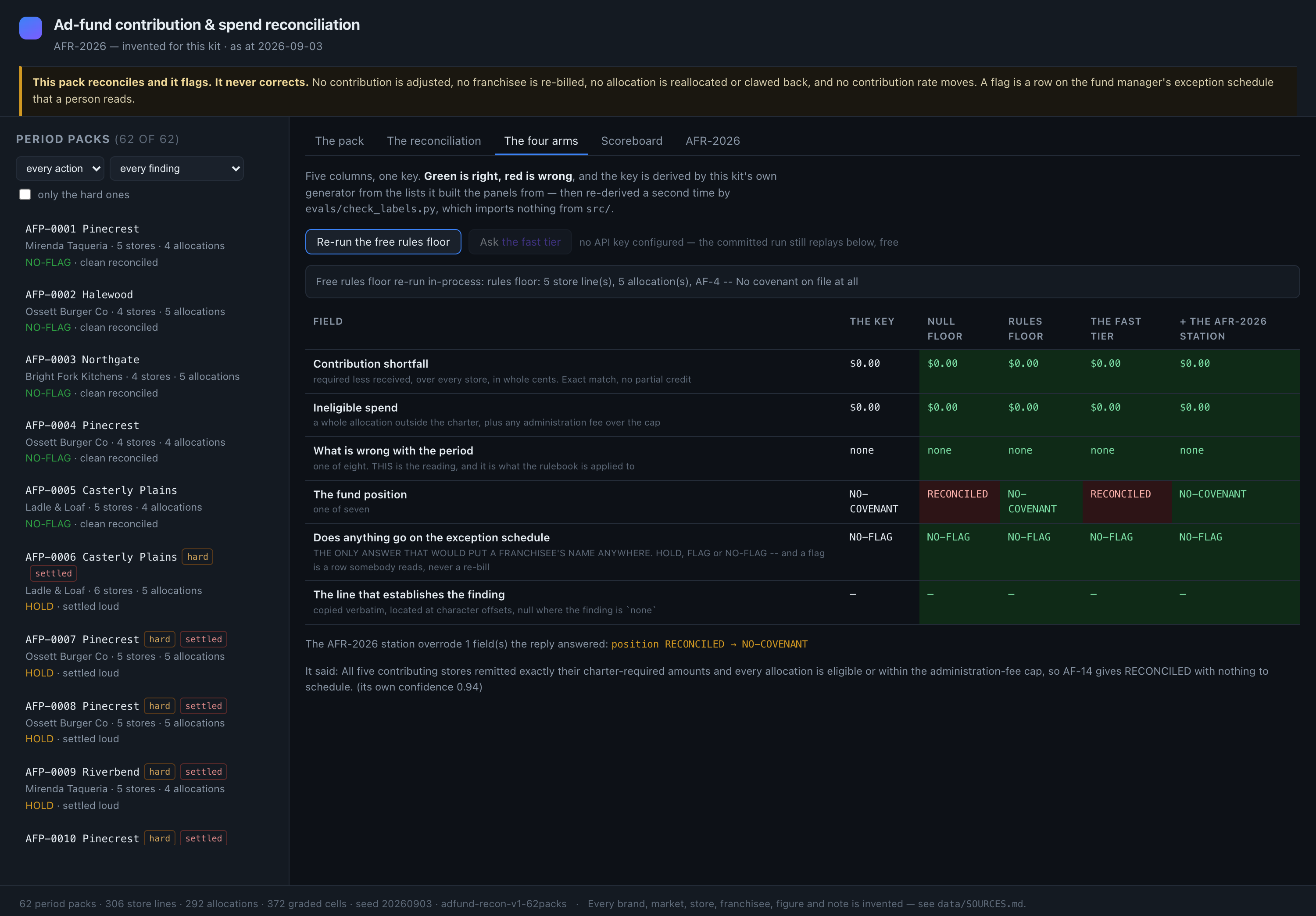The height and width of the screenshot is (916, 1316).
Task: Toggle the 'only the hard ones' checkbox
Action: tap(25, 194)
